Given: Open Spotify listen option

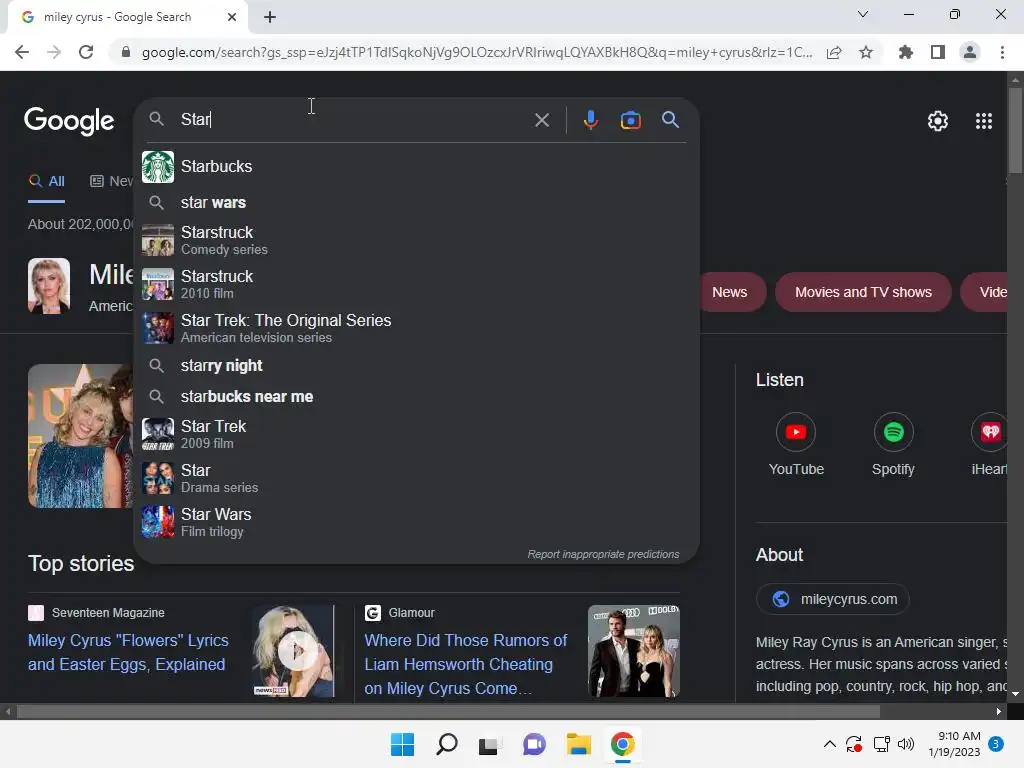Looking at the screenshot, I should tap(893, 445).
